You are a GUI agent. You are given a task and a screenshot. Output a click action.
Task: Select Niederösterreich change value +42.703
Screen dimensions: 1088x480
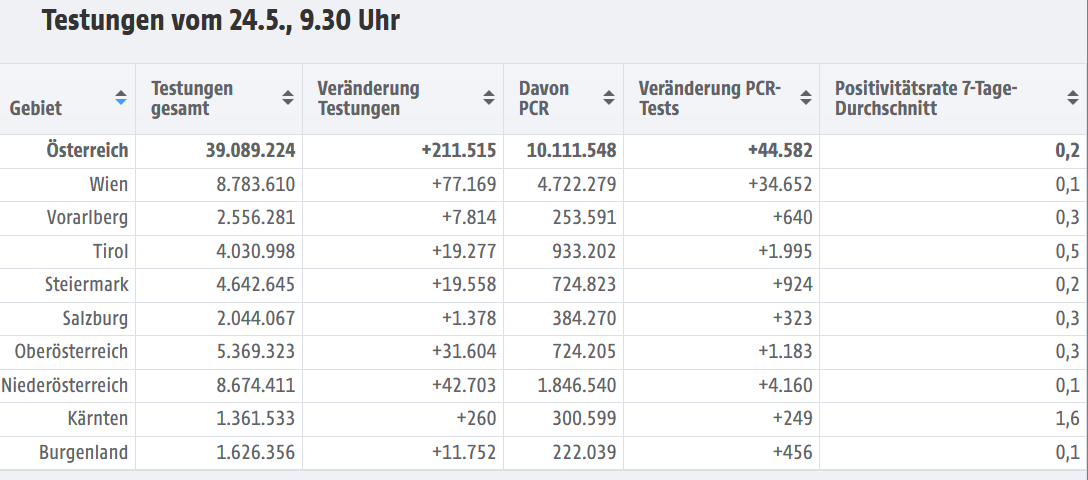pyautogui.click(x=464, y=385)
